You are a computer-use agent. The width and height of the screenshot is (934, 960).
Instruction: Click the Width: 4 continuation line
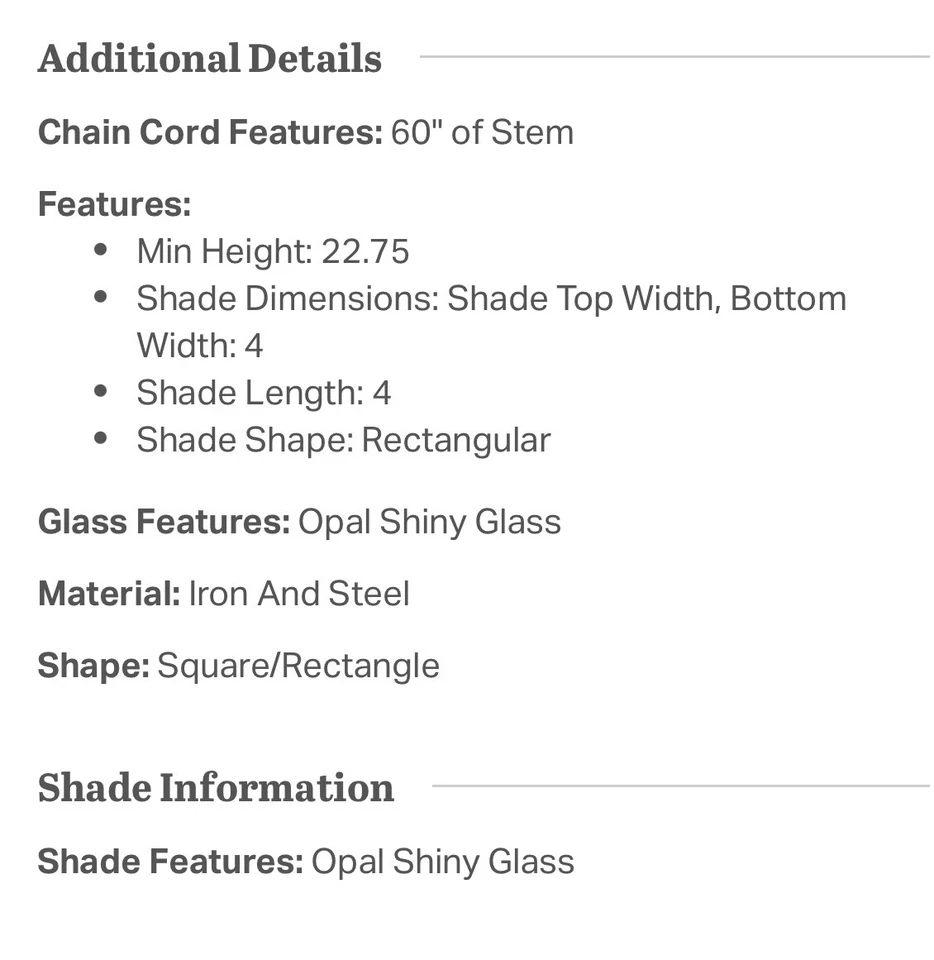tap(200, 345)
